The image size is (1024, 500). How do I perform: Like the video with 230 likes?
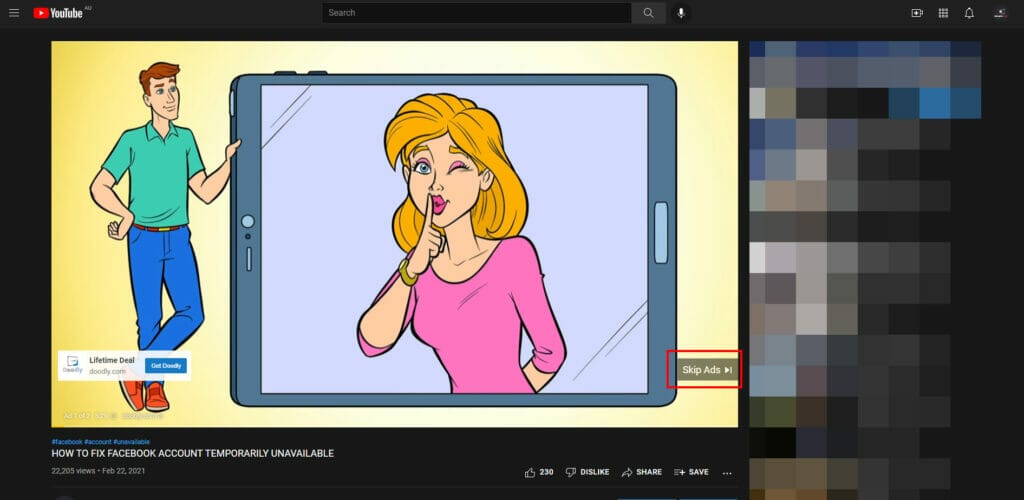(539, 472)
